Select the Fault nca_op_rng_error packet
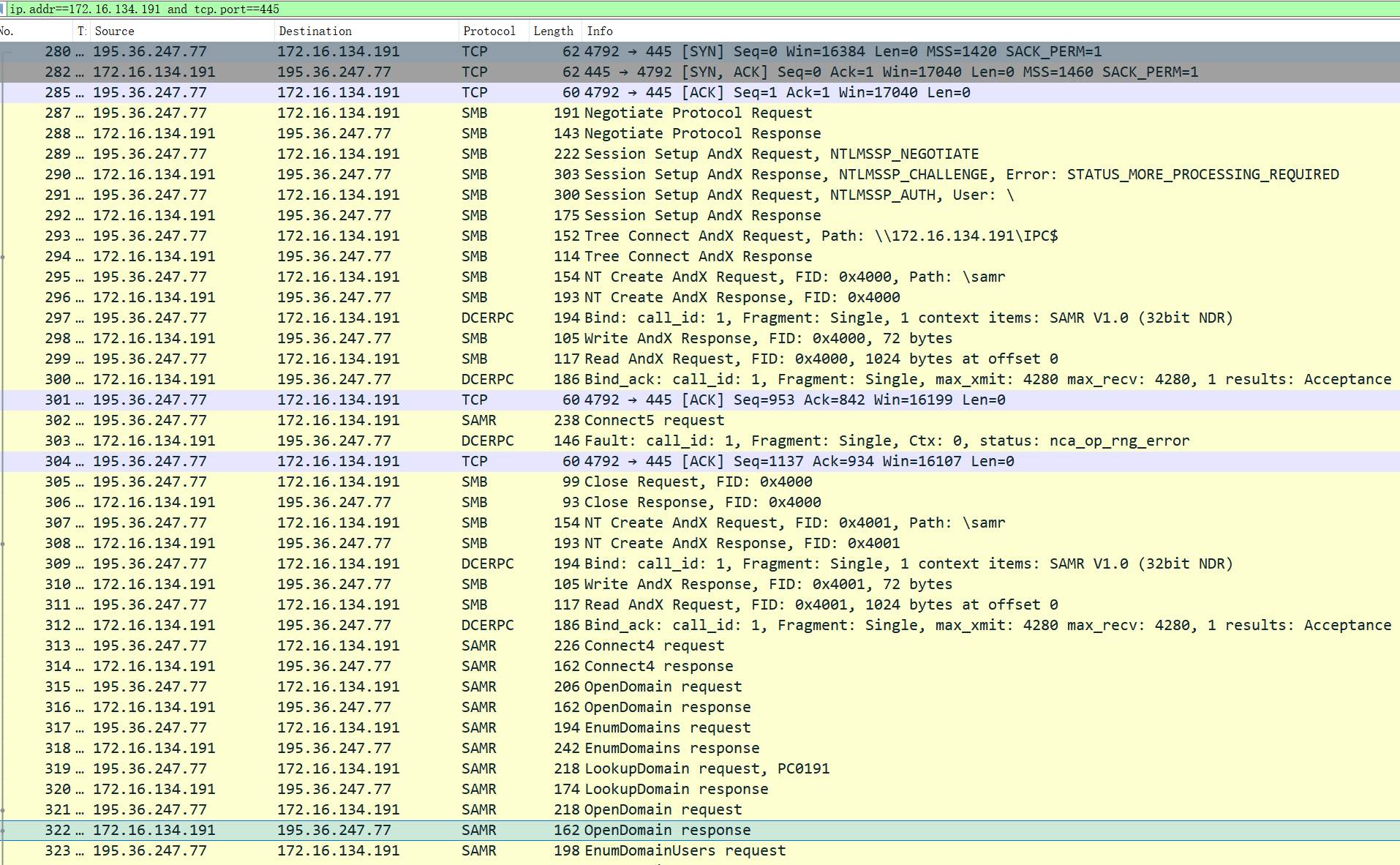1400x865 pixels. tap(700, 441)
